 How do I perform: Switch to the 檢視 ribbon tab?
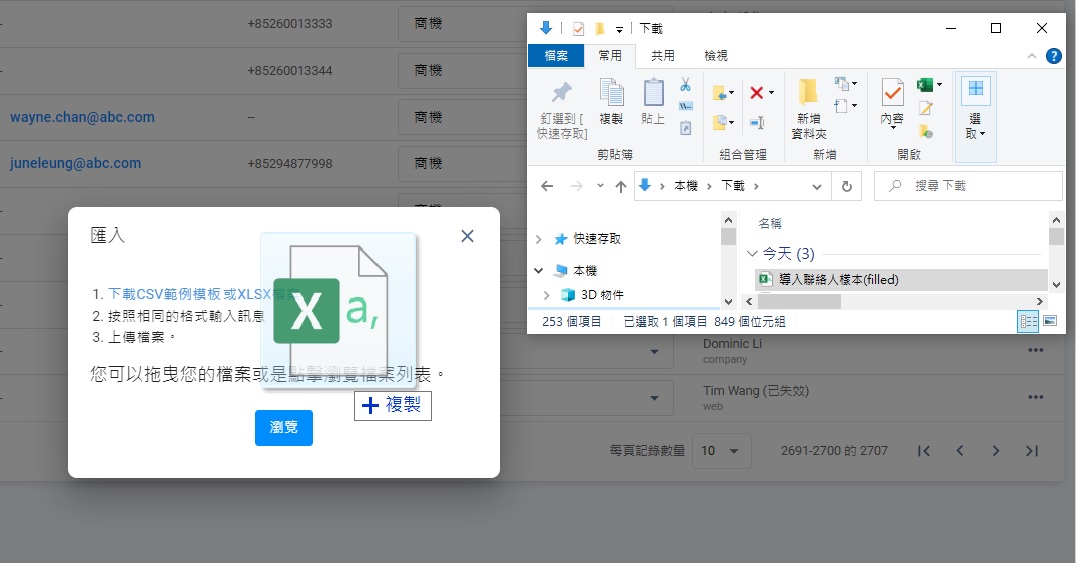click(716, 56)
